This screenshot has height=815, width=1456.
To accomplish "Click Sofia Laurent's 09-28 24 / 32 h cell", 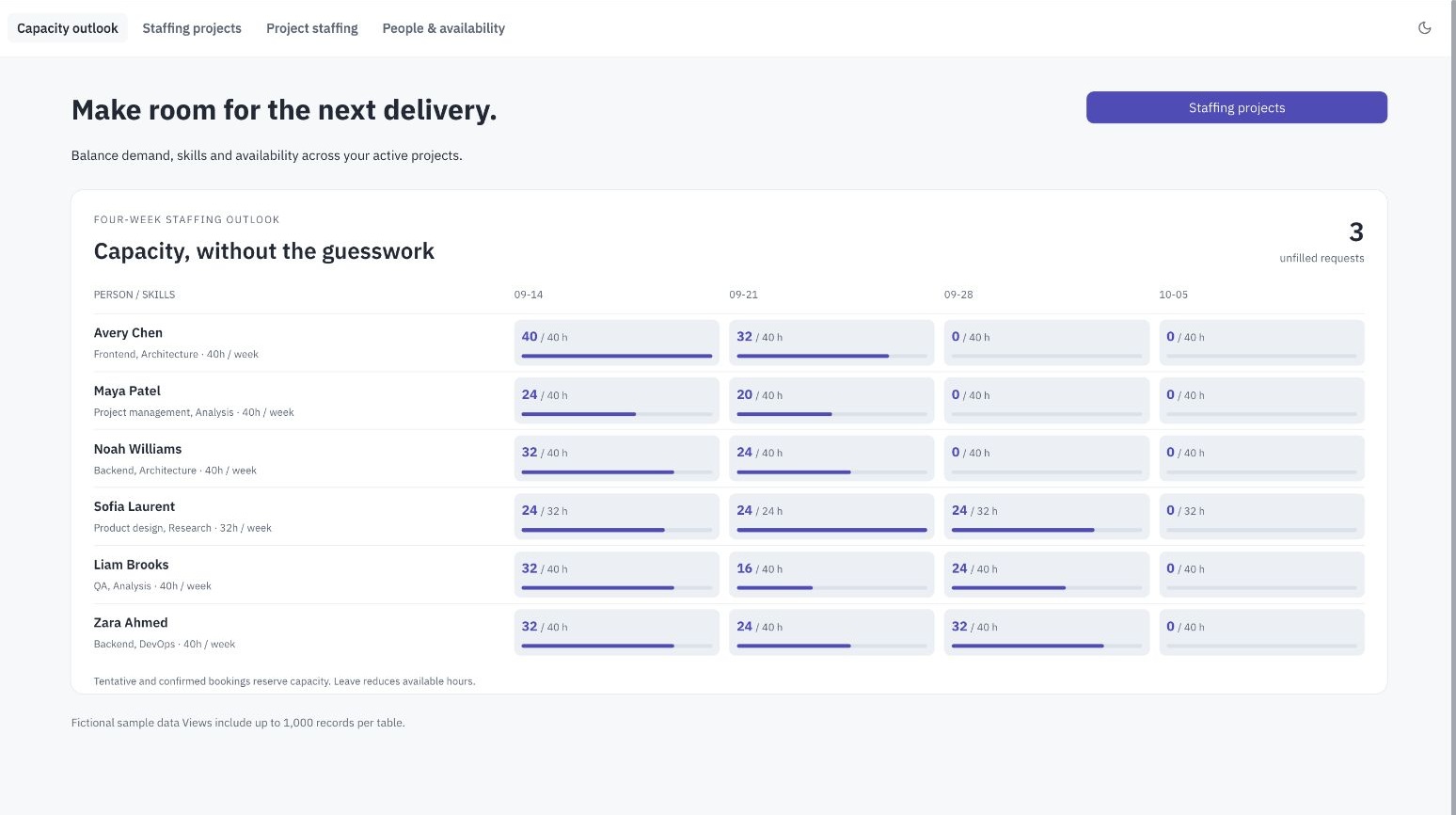I will coord(1047,517).
